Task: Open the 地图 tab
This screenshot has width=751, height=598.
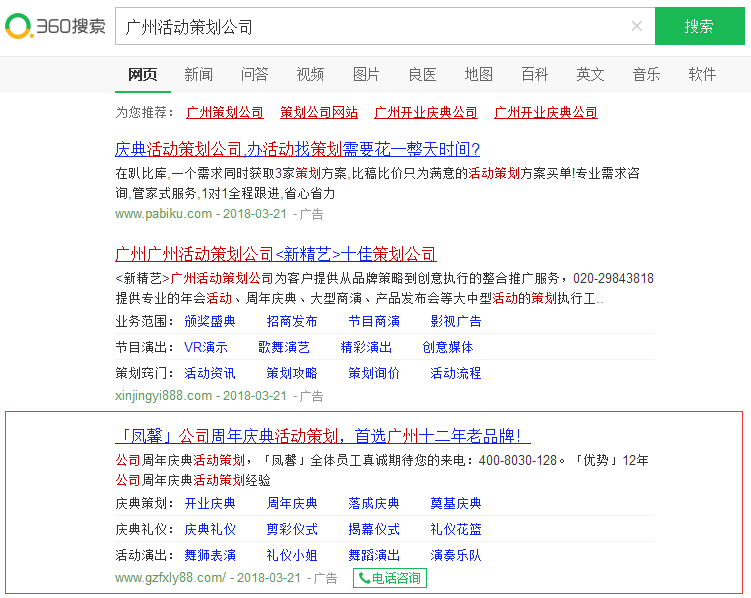Action: coord(478,74)
